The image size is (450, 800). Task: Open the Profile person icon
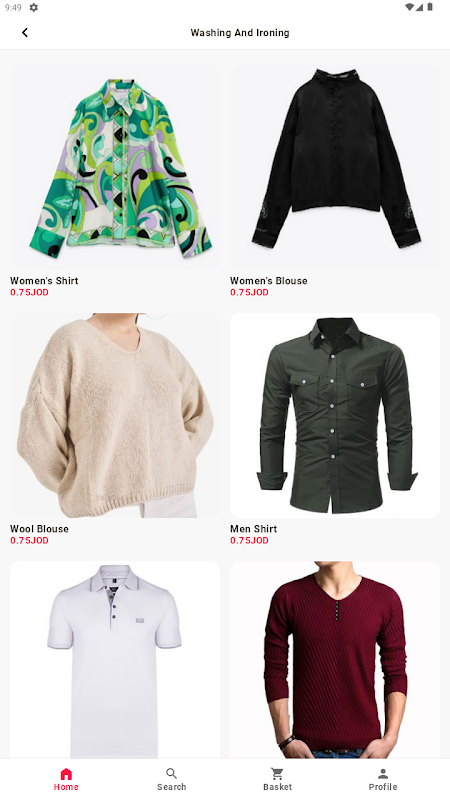[383, 773]
